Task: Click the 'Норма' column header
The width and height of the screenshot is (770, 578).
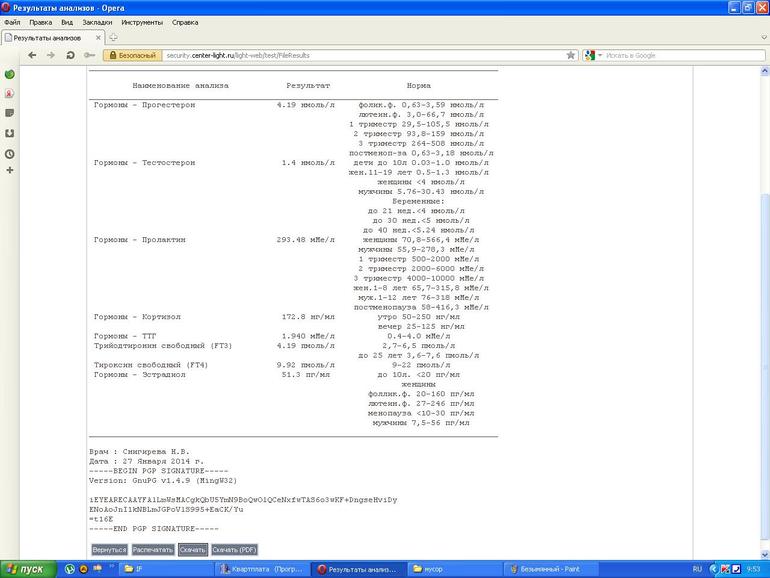Action: tap(418, 85)
